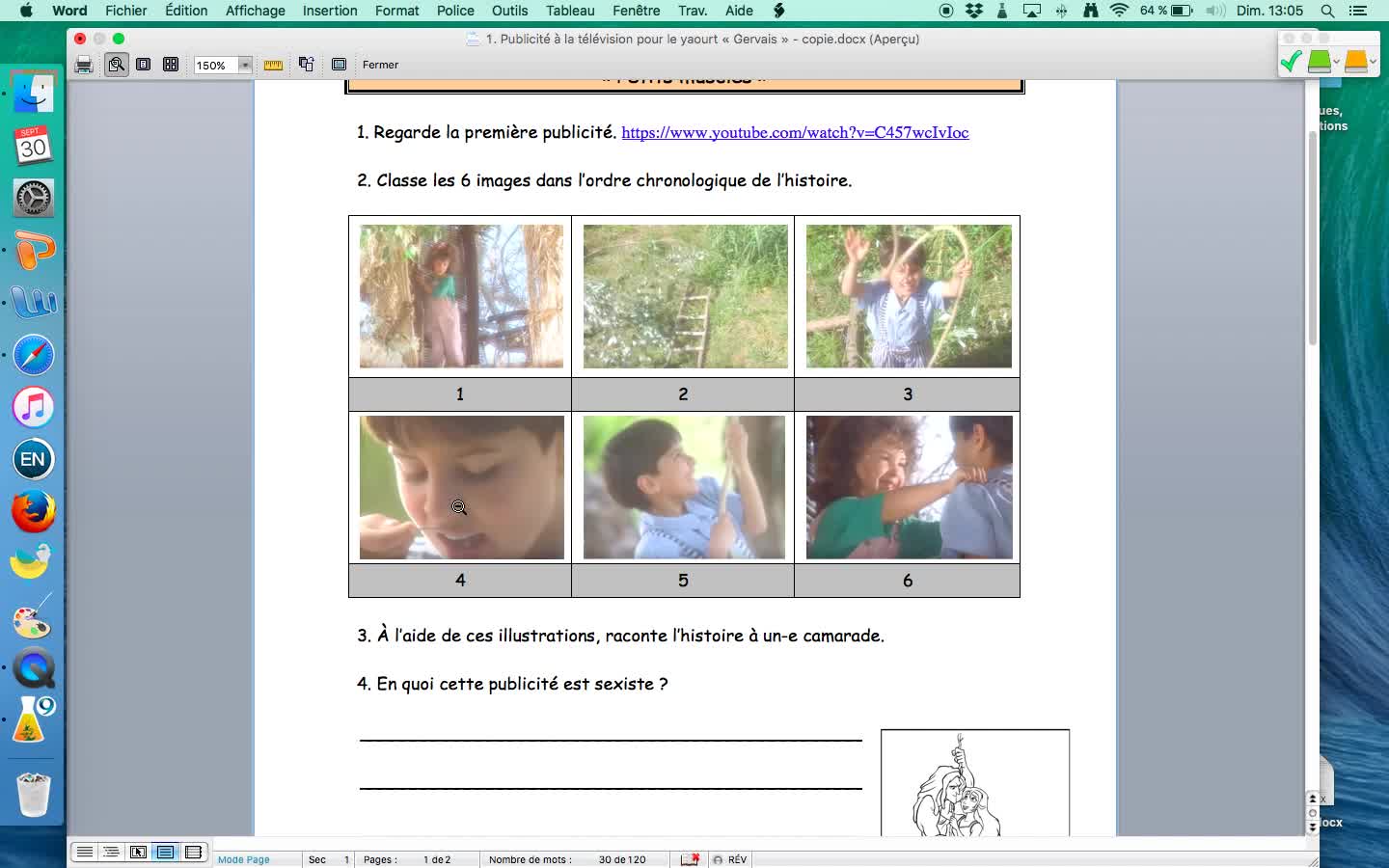Click the spelling check book icon
Image resolution: width=1389 pixels, height=868 pixels.
click(x=690, y=859)
